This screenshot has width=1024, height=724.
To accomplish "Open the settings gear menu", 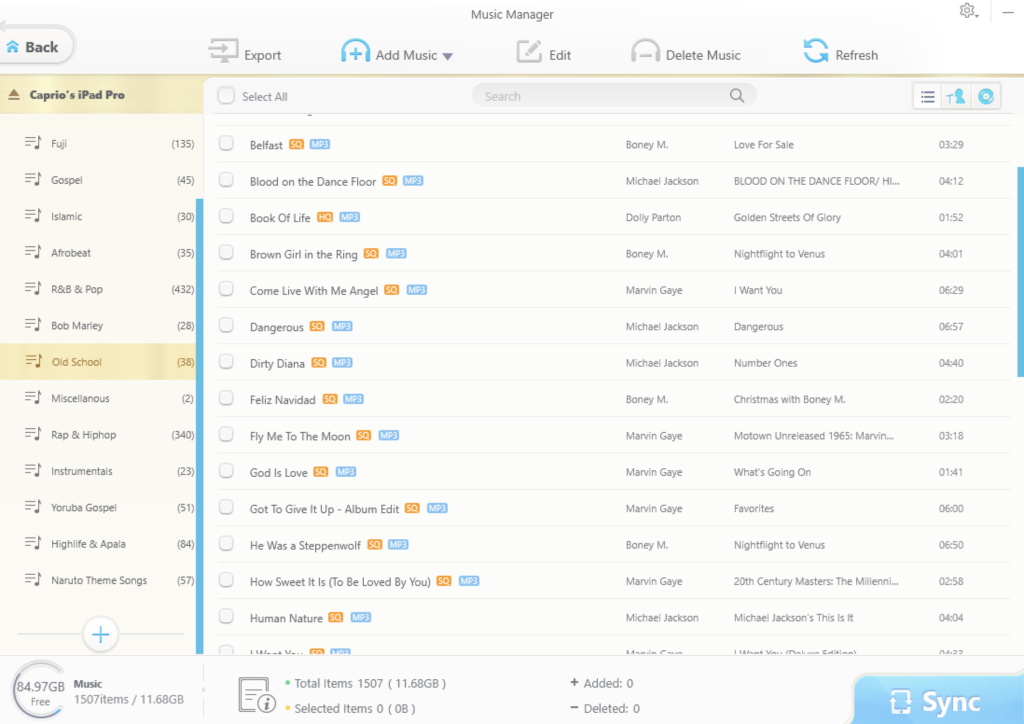I will tap(968, 11).
